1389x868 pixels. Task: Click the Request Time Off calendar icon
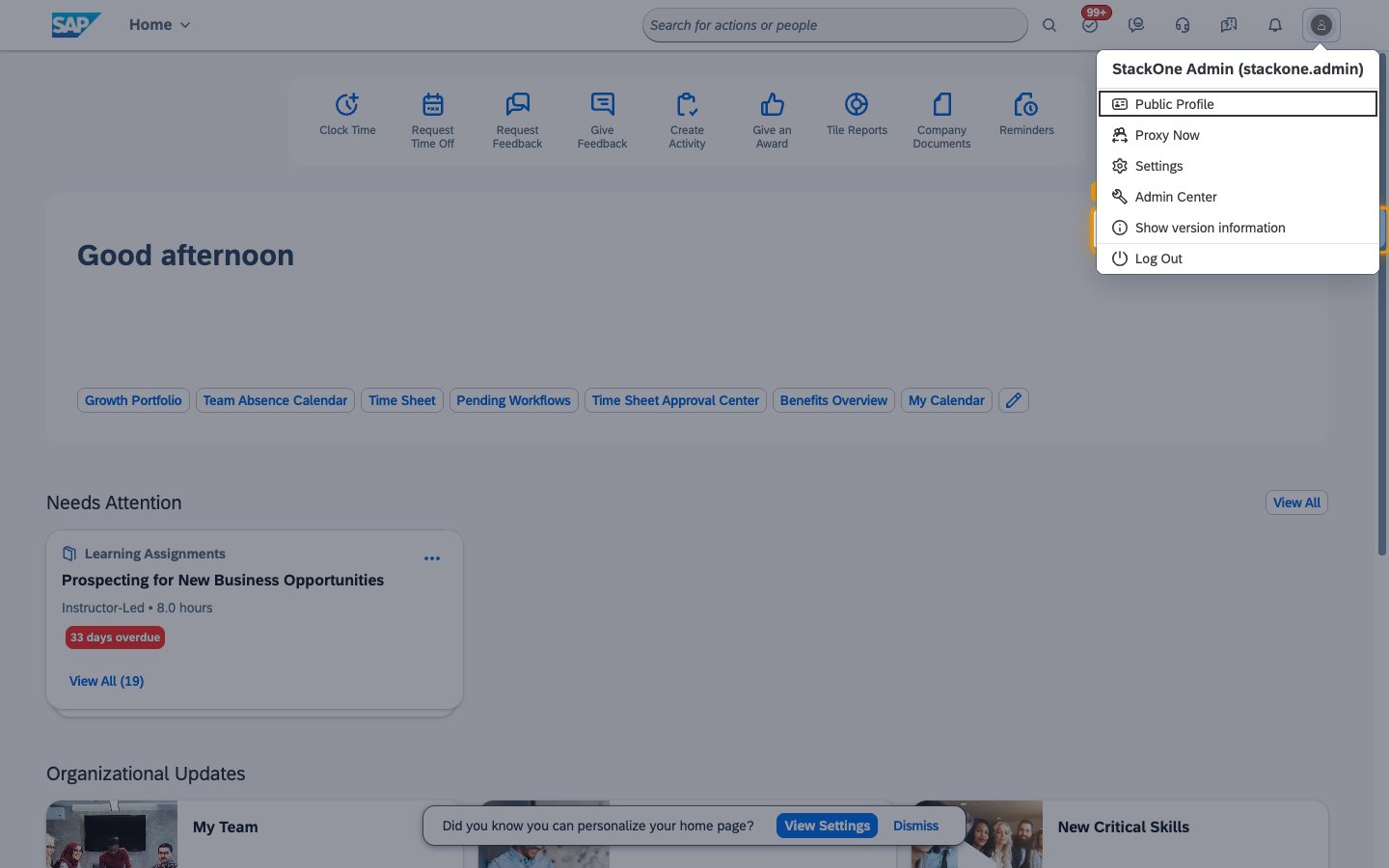tap(433, 104)
